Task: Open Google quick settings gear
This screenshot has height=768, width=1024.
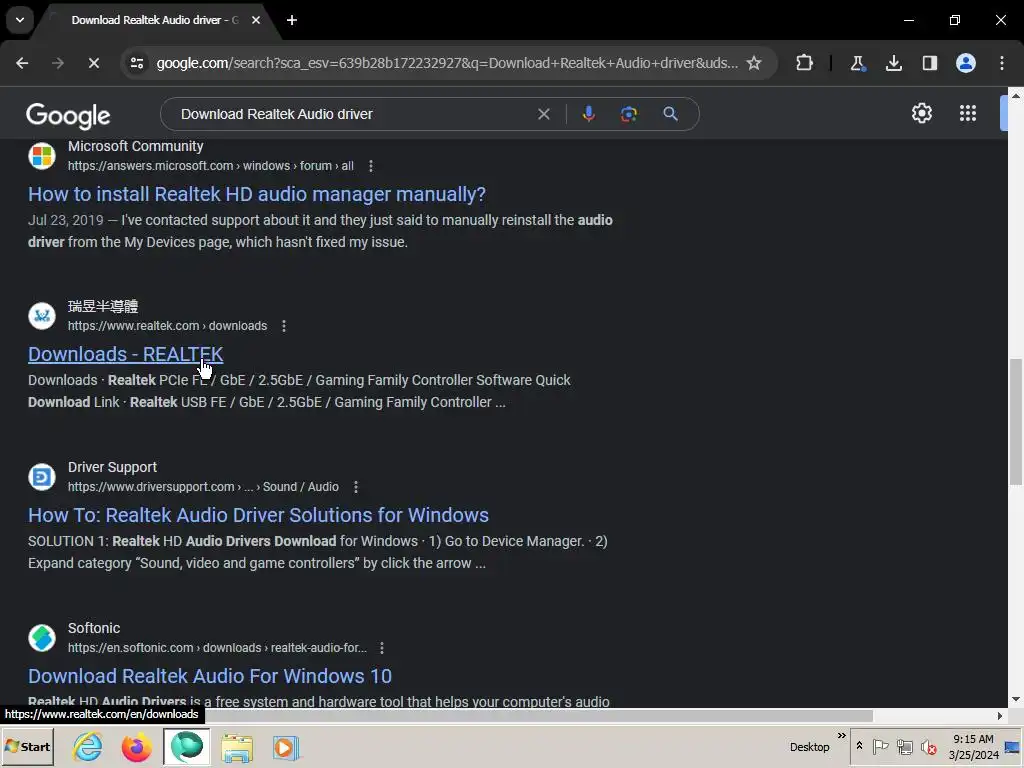Action: (x=921, y=114)
